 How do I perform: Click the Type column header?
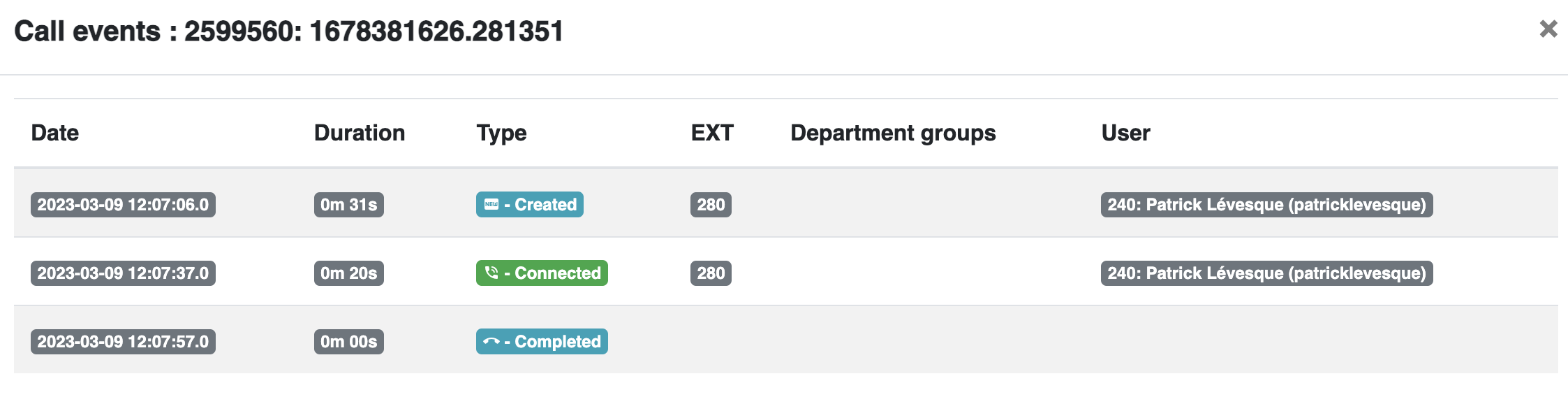(501, 133)
